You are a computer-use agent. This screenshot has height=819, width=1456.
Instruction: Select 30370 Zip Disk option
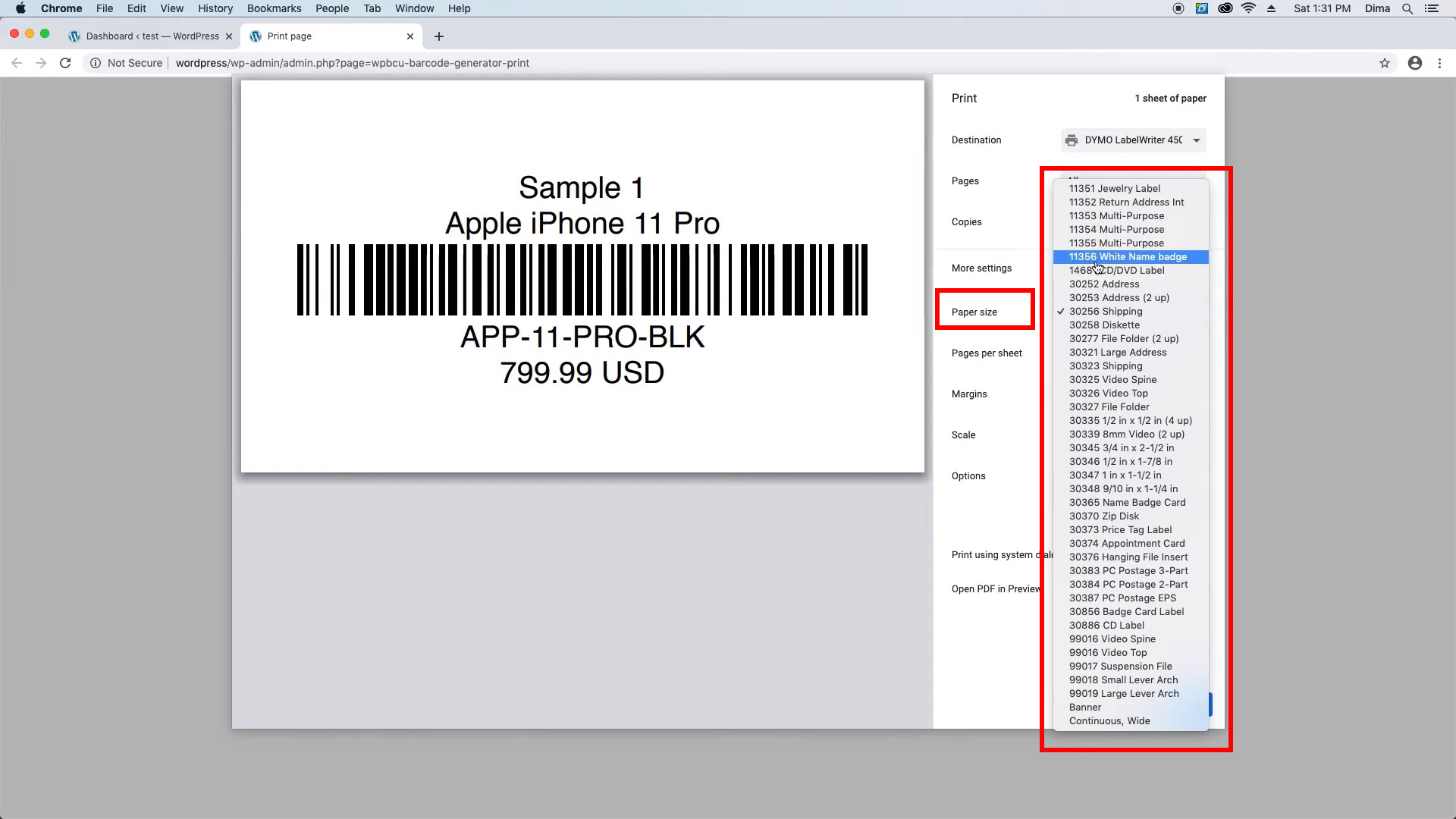(1131, 516)
